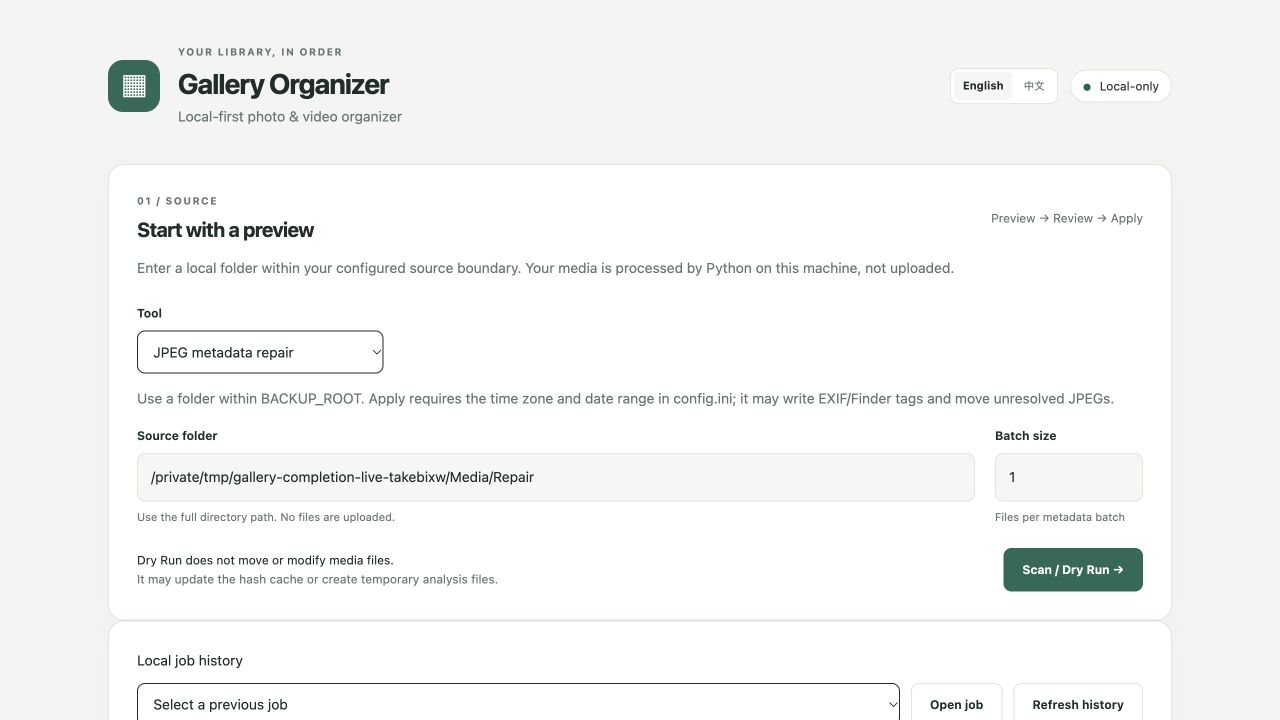Click the Source folder path field
Viewport: 1280px width, 720px height.
tap(556, 477)
